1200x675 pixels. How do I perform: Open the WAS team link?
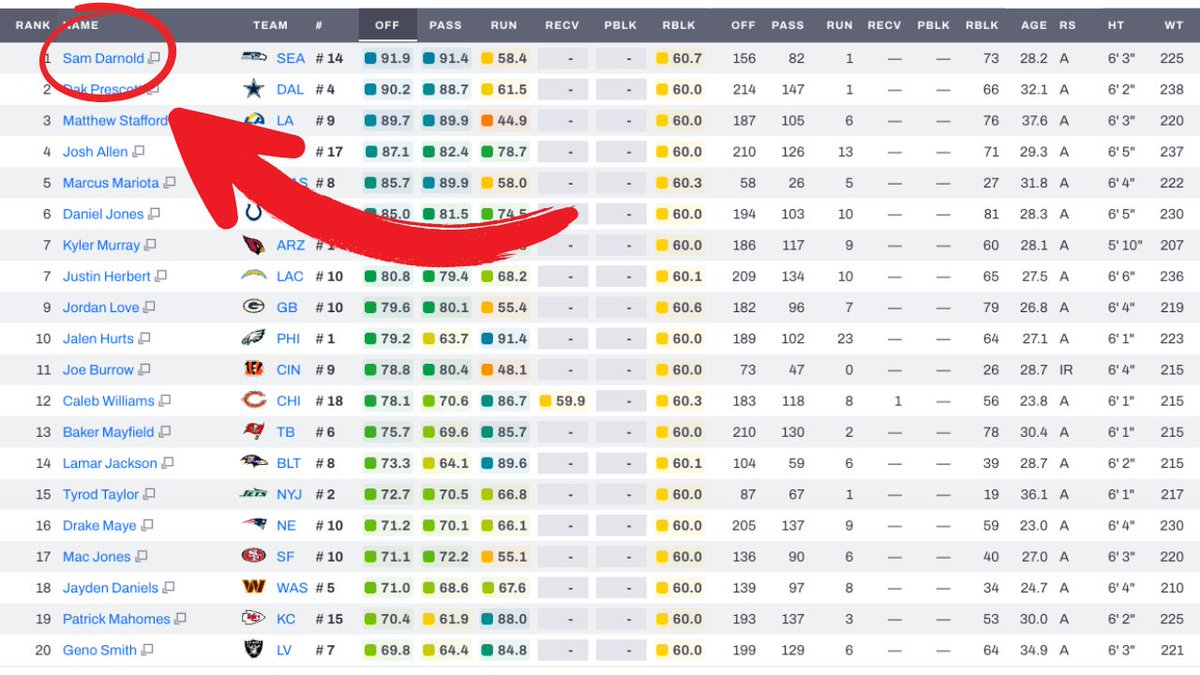click(x=292, y=588)
